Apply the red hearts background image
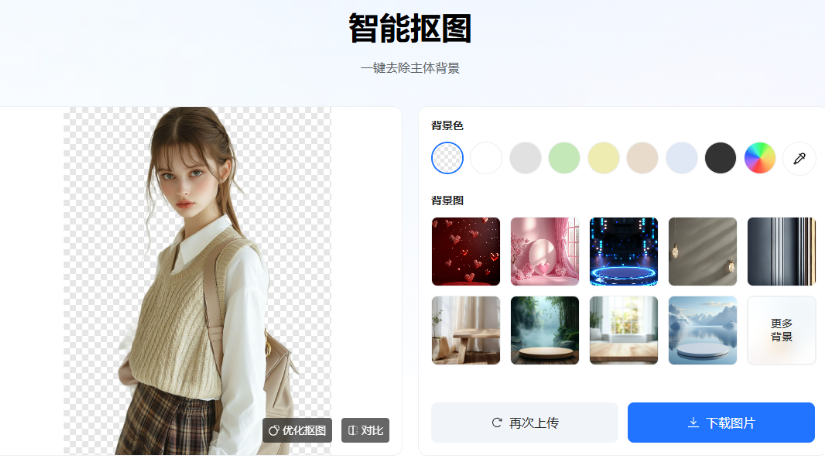The height and width of the screenshot is (460, 825). [466, 252]
